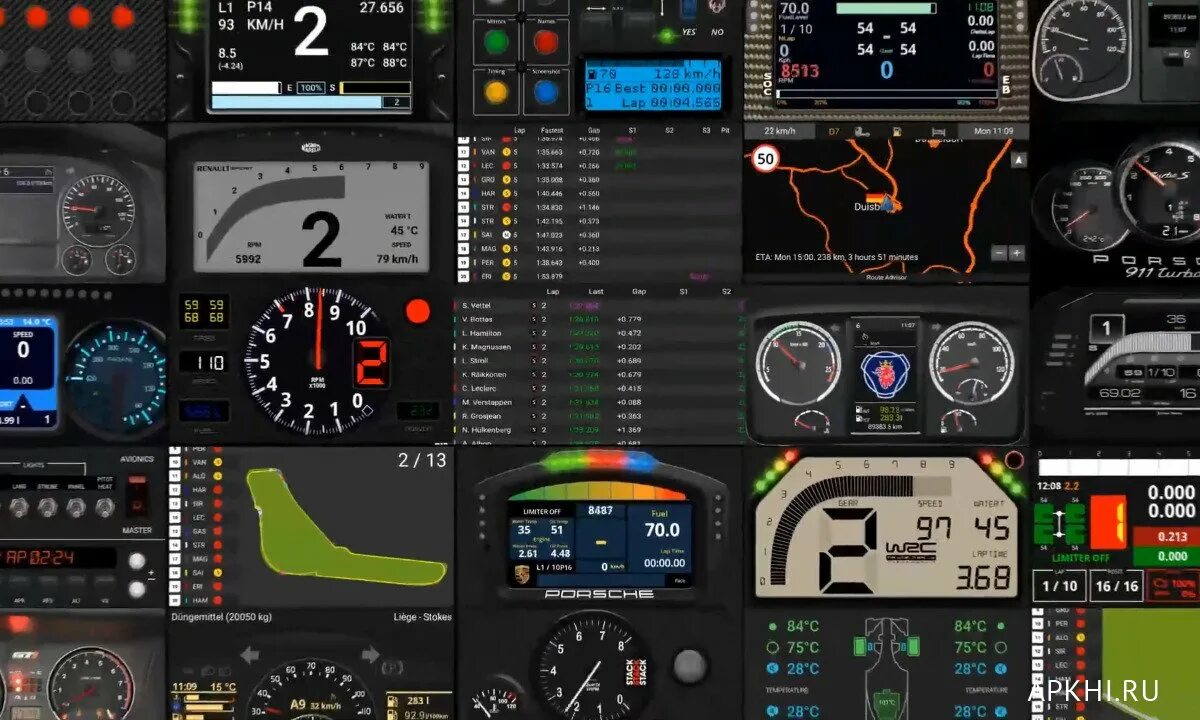This screenshot has height=720, width=1200.
Task: Flip the LAND light switch
Action: [x=19, y=508]
